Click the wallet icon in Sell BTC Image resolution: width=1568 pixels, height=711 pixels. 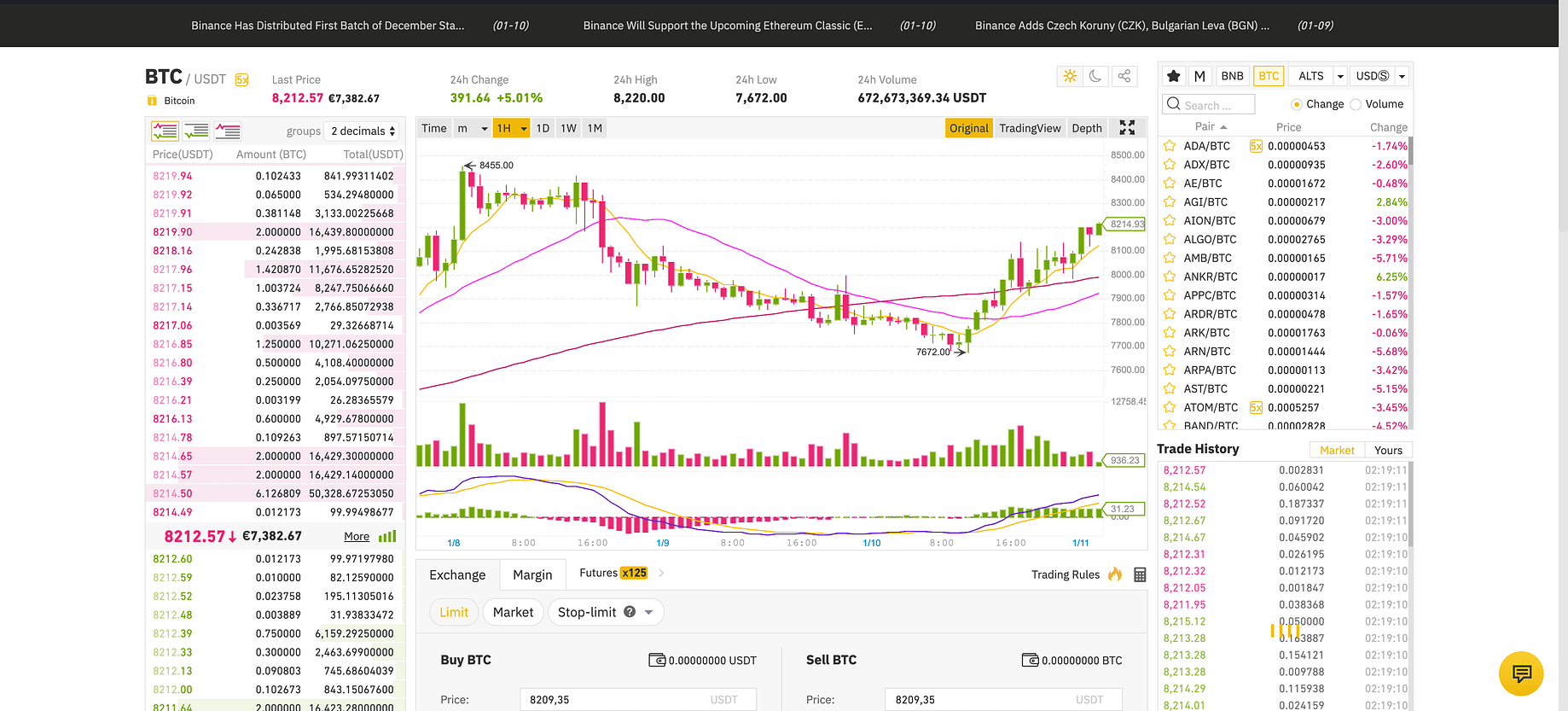pyautogui.click(x=1031, y=660)
